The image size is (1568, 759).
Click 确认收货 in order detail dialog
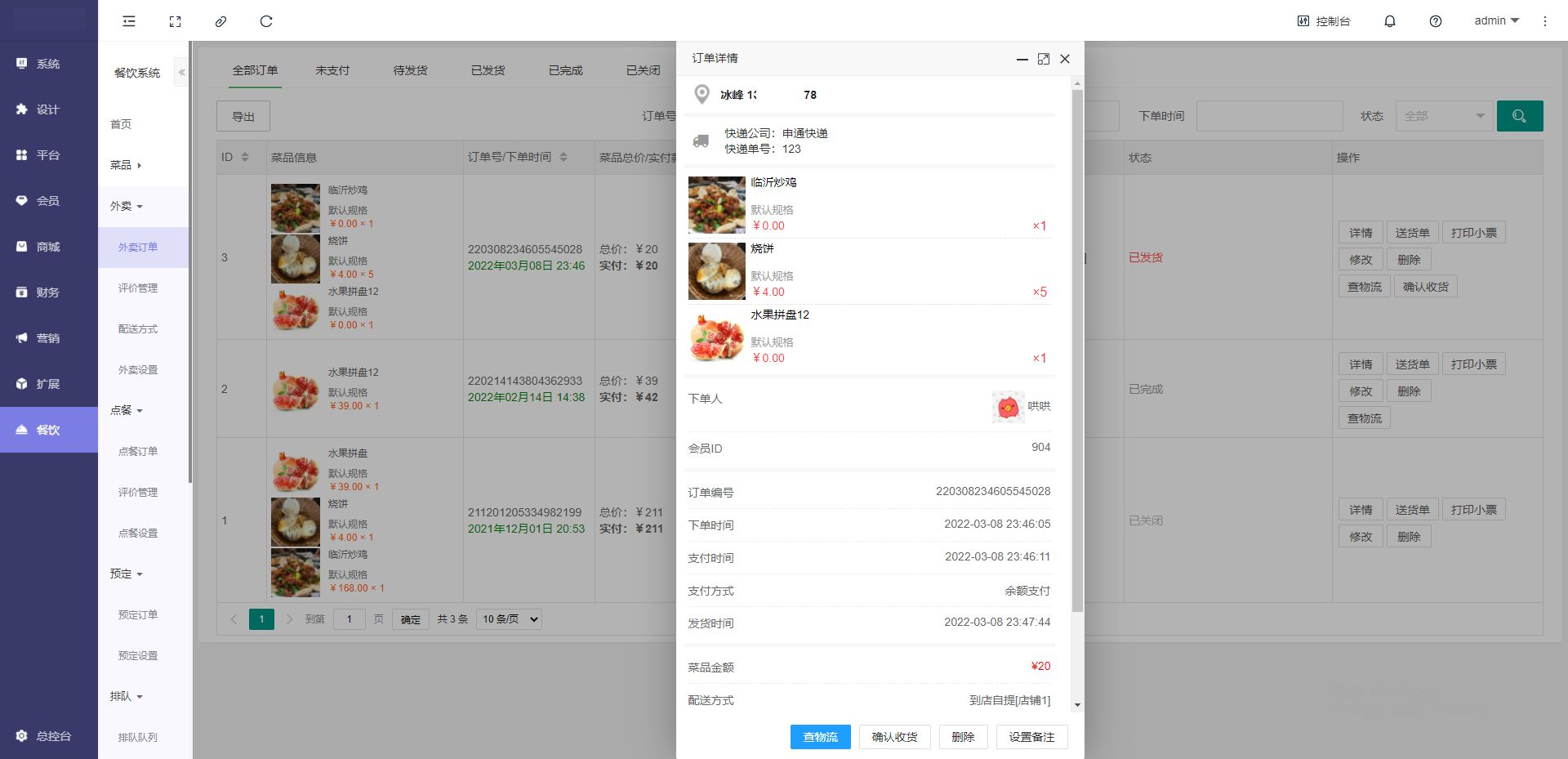click(x=894, y=737)
